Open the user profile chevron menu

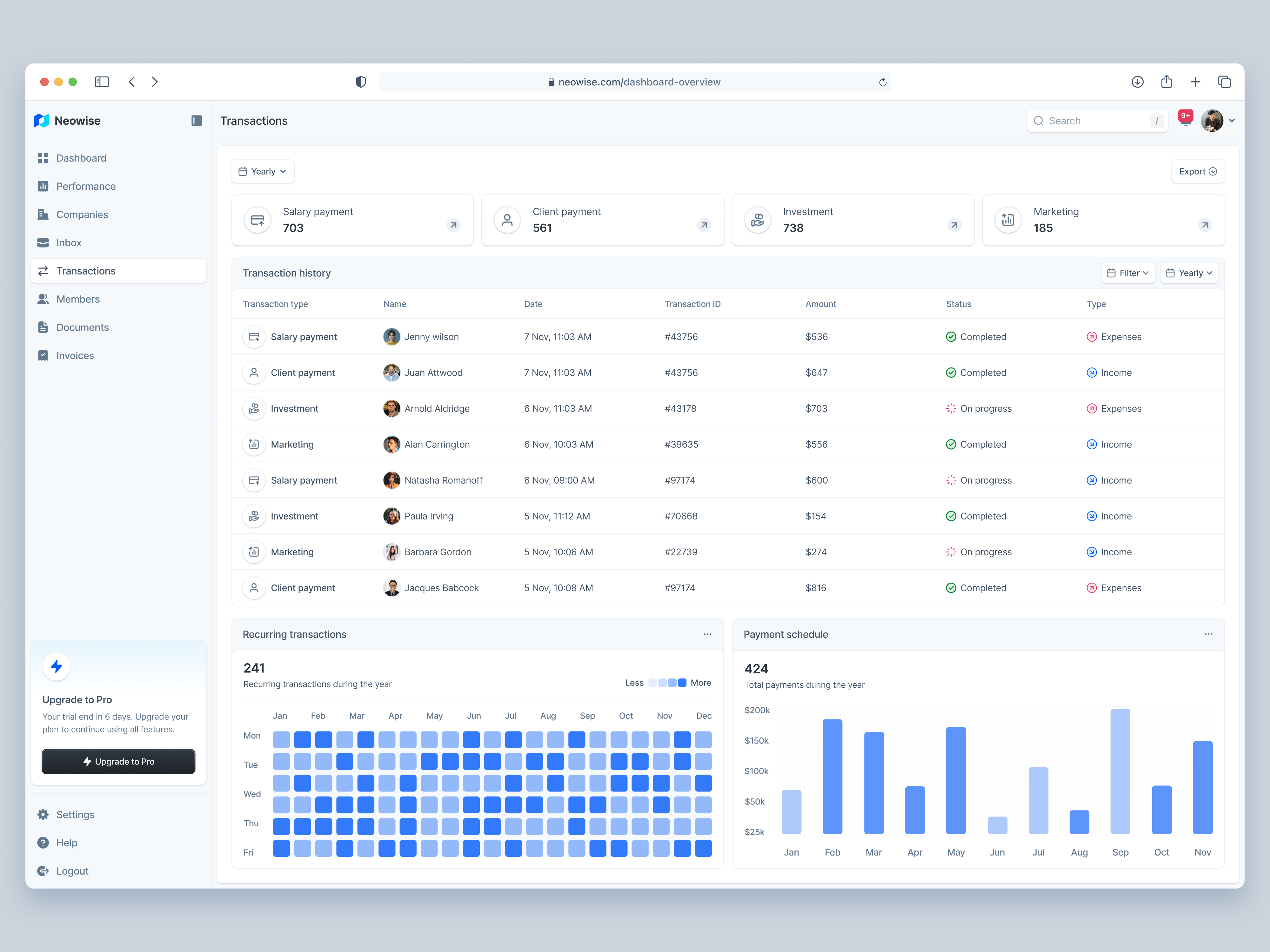(x=1232, y=121)
